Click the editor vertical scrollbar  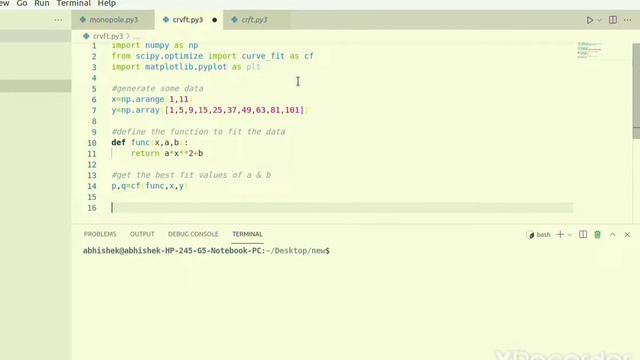(636, 91)
